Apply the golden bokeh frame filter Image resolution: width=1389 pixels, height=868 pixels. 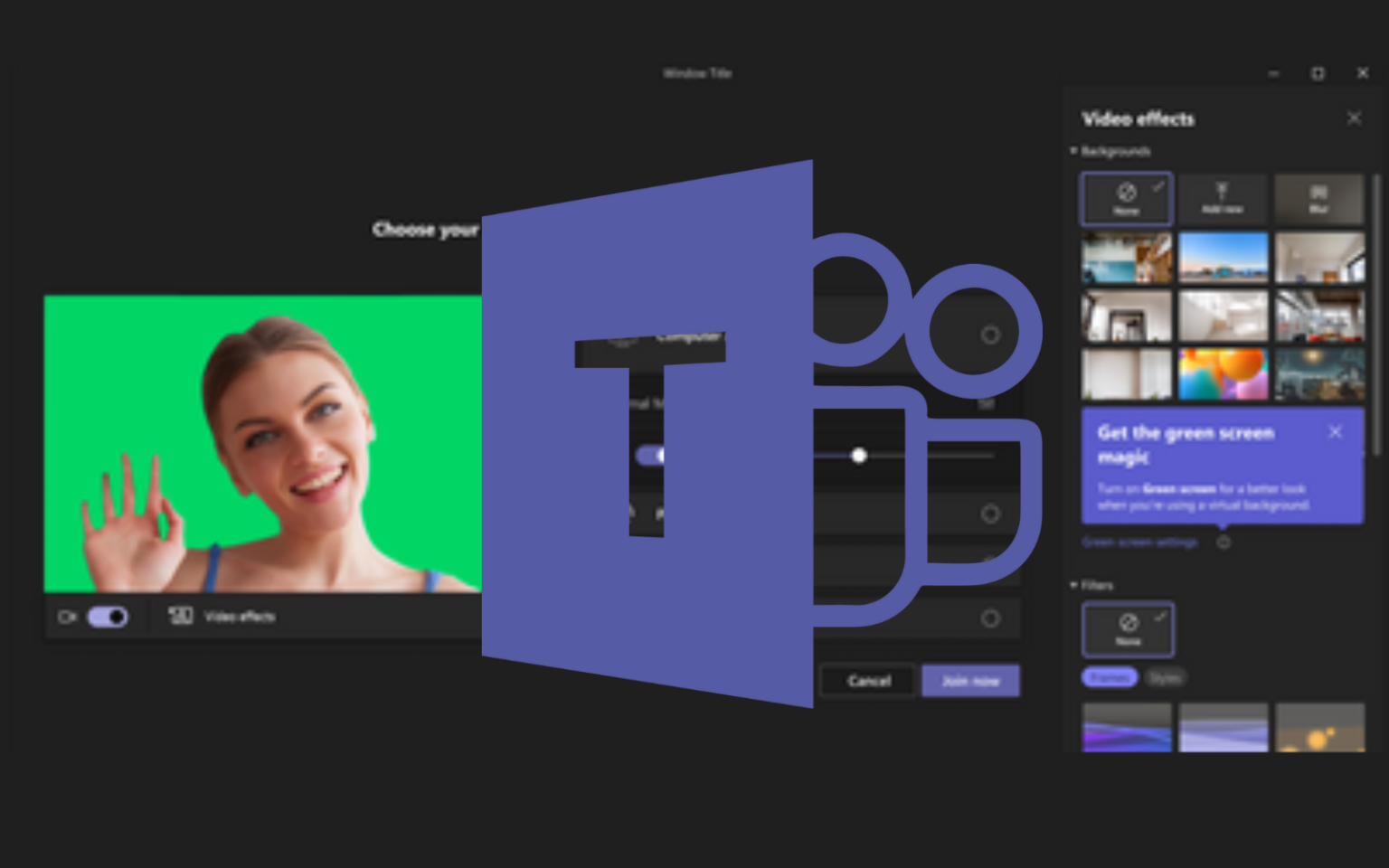[x=1319, y=728]
